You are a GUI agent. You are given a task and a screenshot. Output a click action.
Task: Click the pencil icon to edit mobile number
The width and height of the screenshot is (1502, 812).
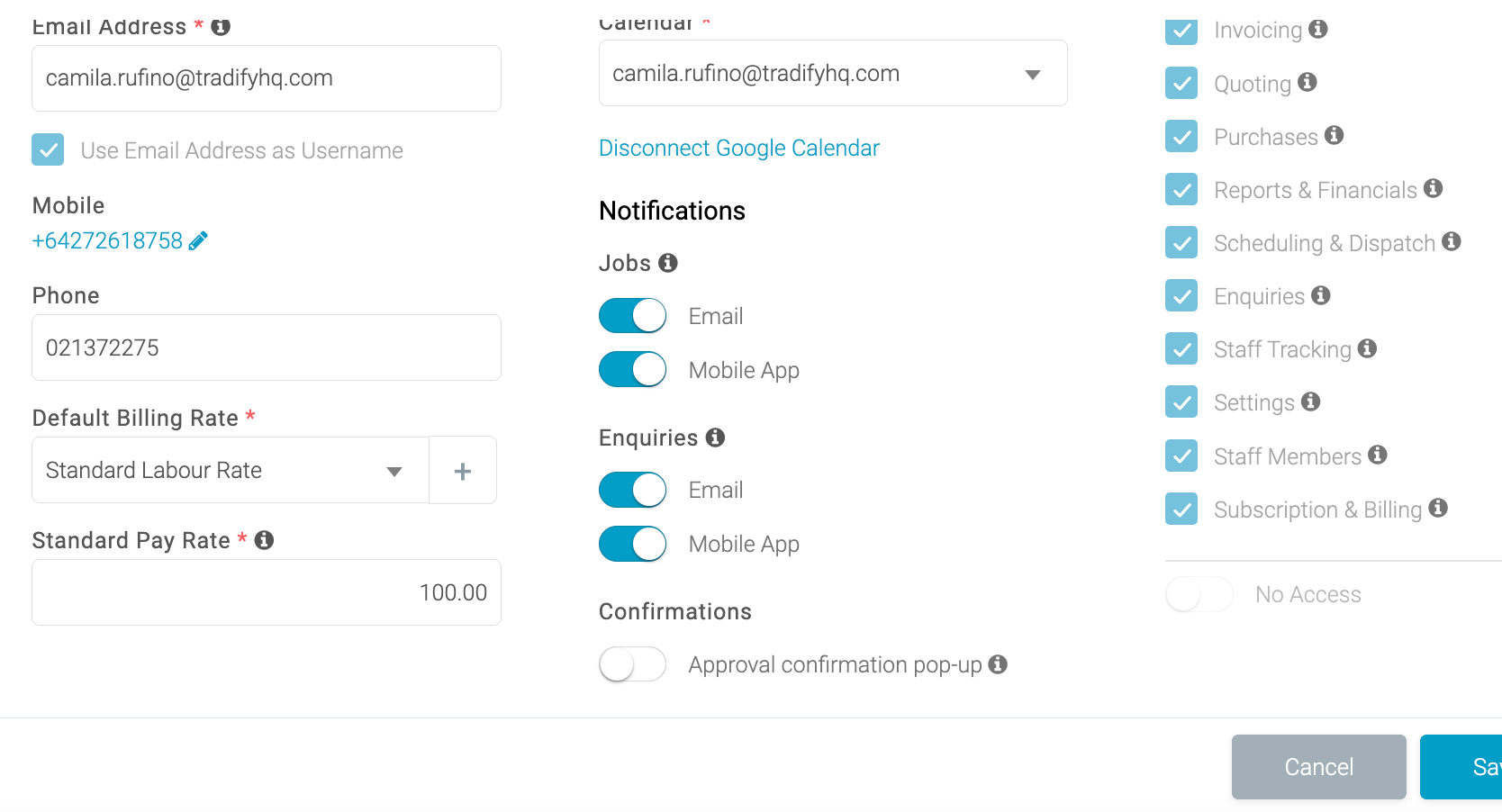click(x=199, y=239)
